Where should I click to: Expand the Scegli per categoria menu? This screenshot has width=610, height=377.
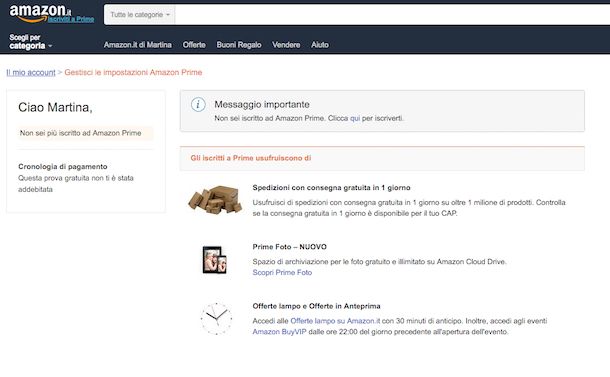coord(30,42)
